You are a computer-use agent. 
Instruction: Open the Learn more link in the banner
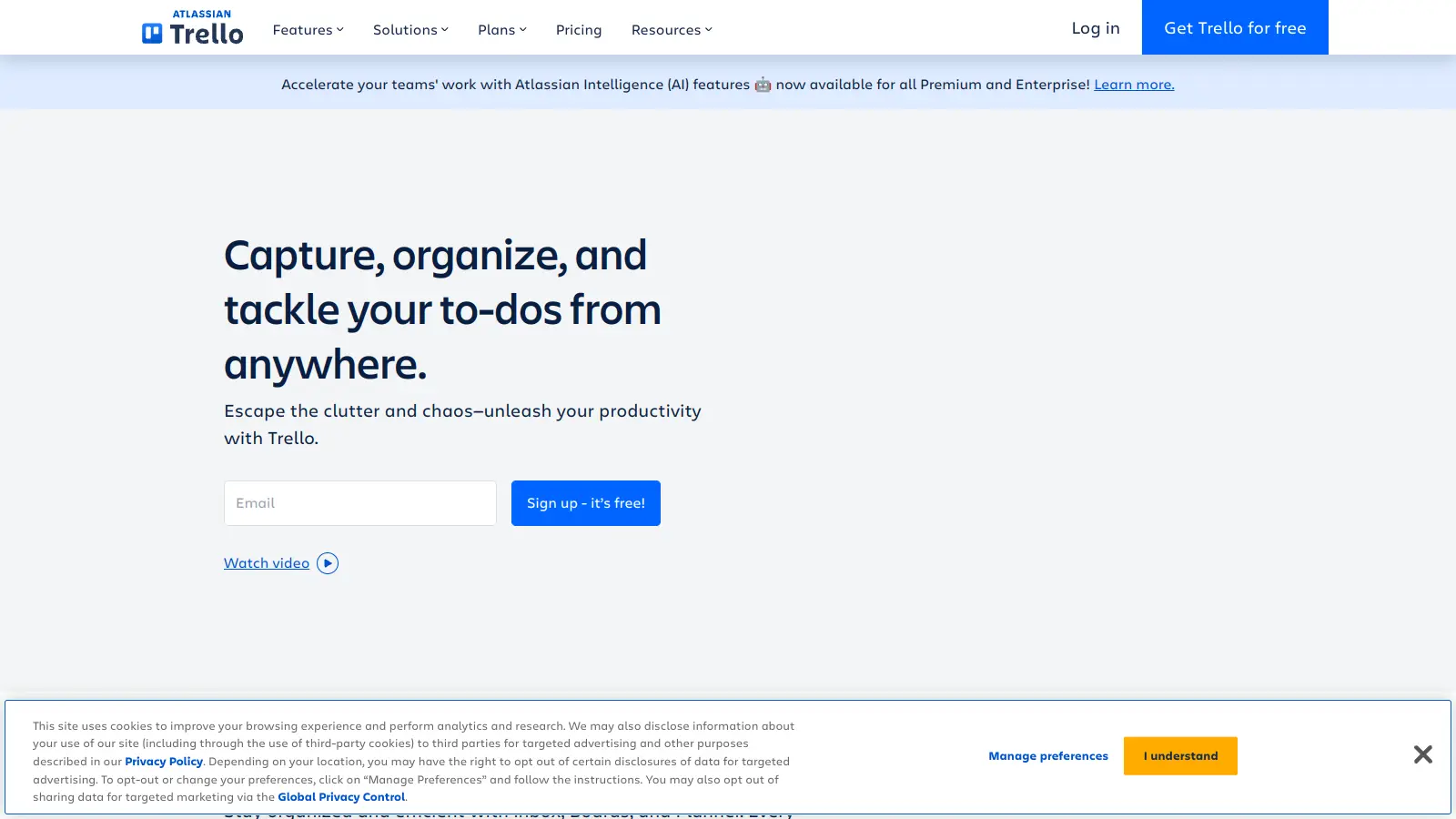click(x=1133, y=84)
